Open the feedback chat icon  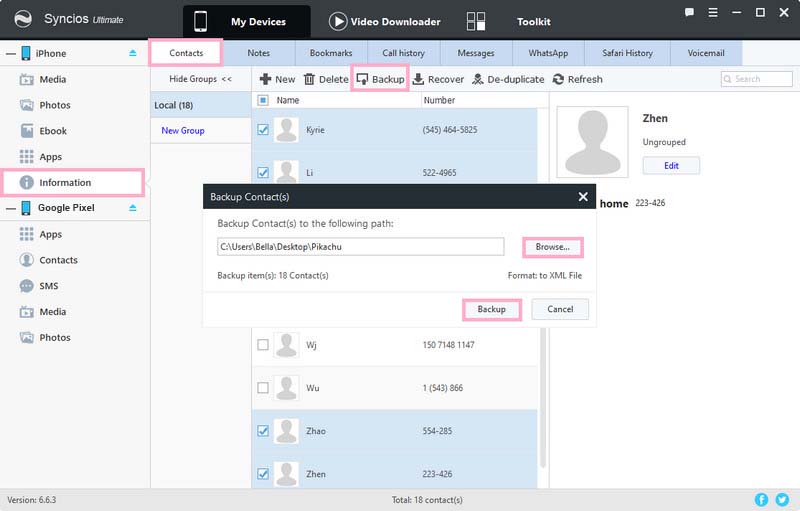[x=689, y=13]
